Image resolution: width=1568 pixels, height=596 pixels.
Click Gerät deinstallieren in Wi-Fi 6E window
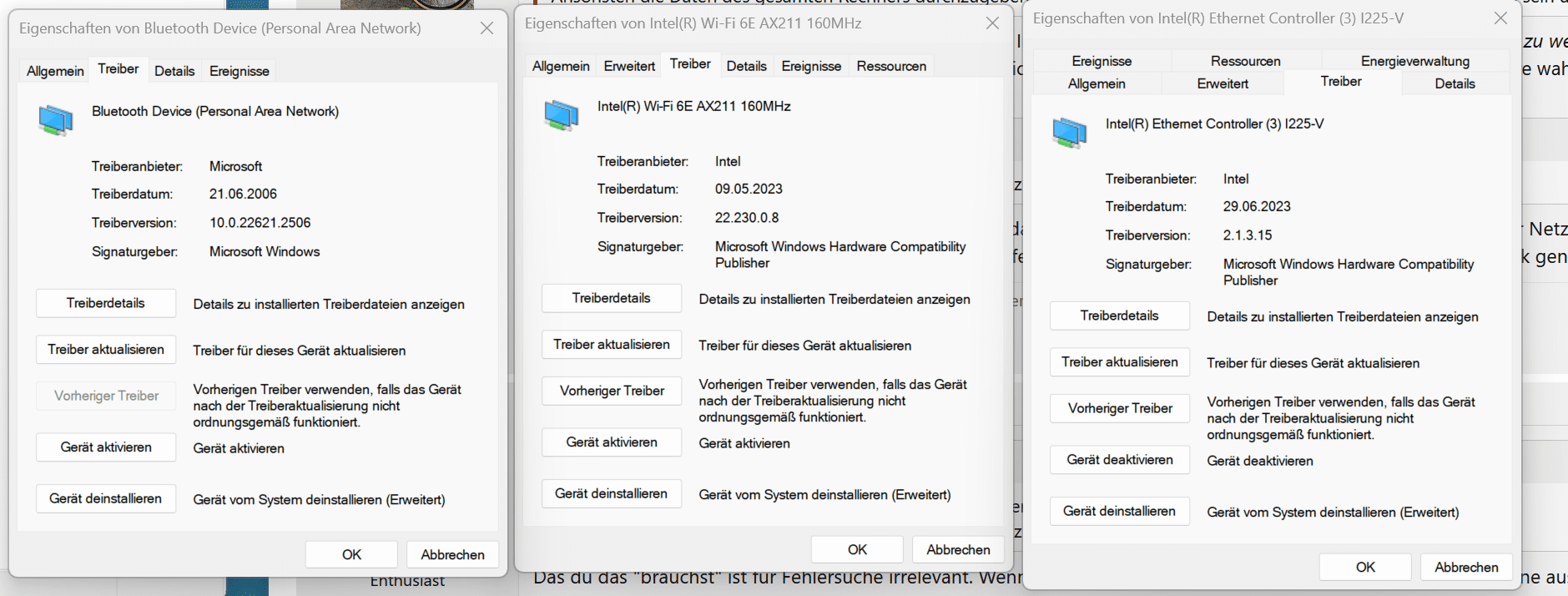coord(612,493)
